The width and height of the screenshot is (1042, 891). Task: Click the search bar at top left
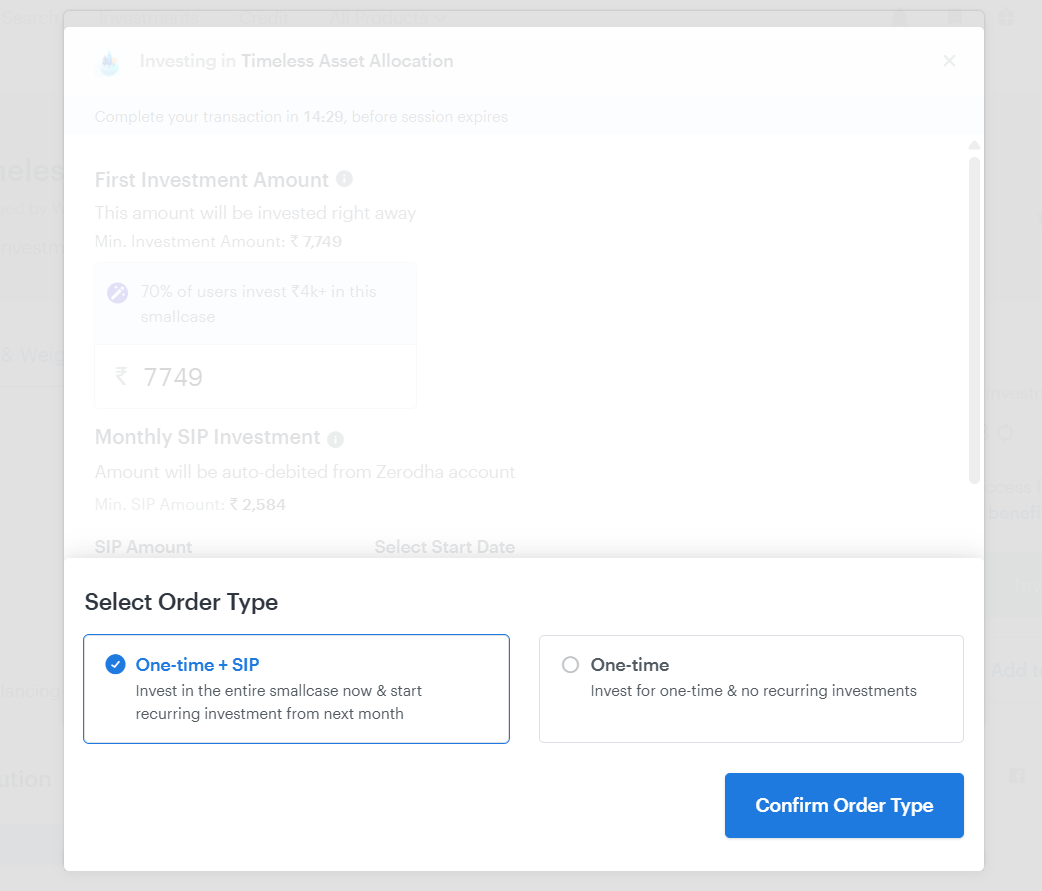(x=30, y=17)
